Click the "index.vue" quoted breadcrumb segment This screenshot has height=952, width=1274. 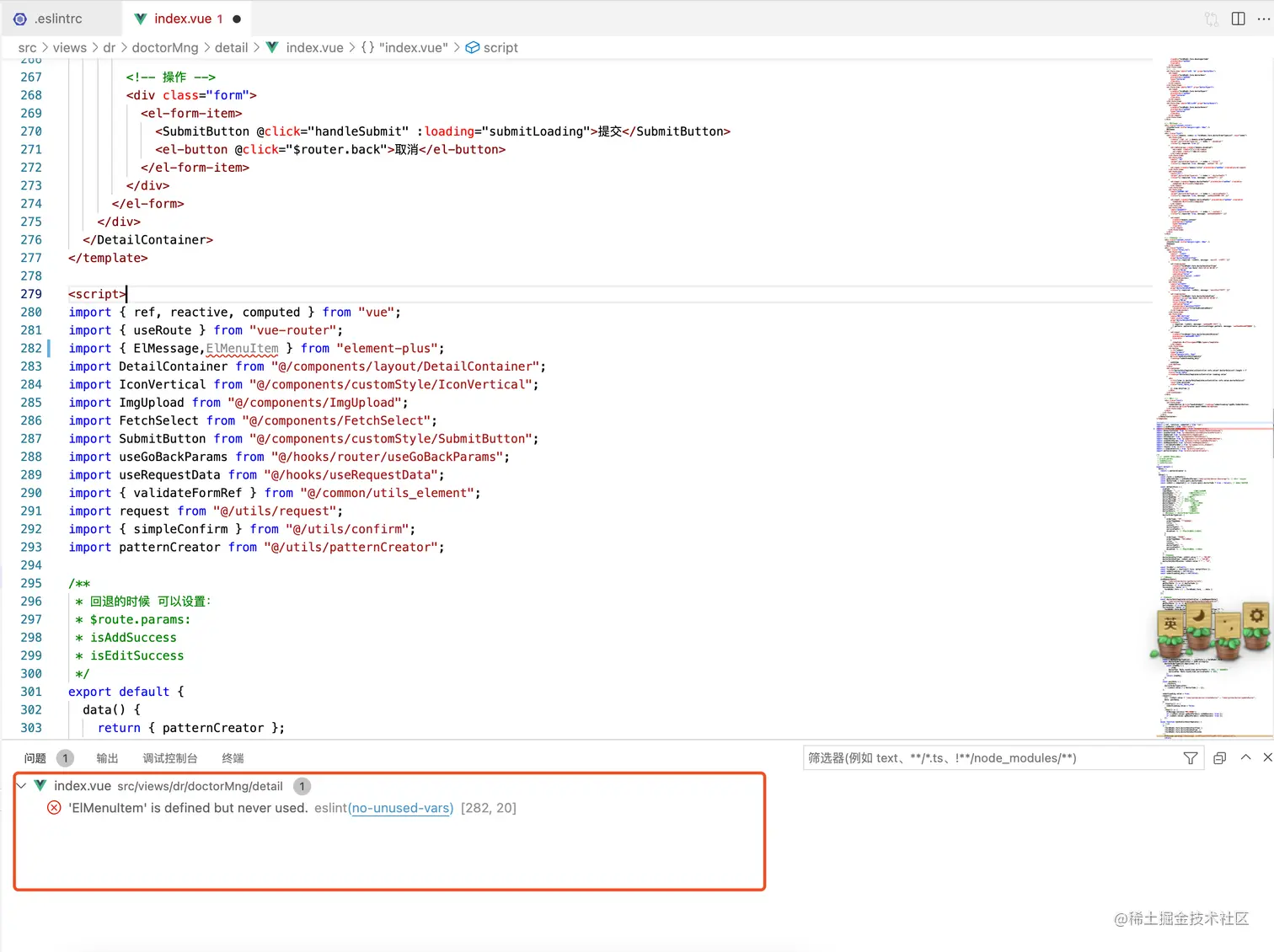(414, 48)
